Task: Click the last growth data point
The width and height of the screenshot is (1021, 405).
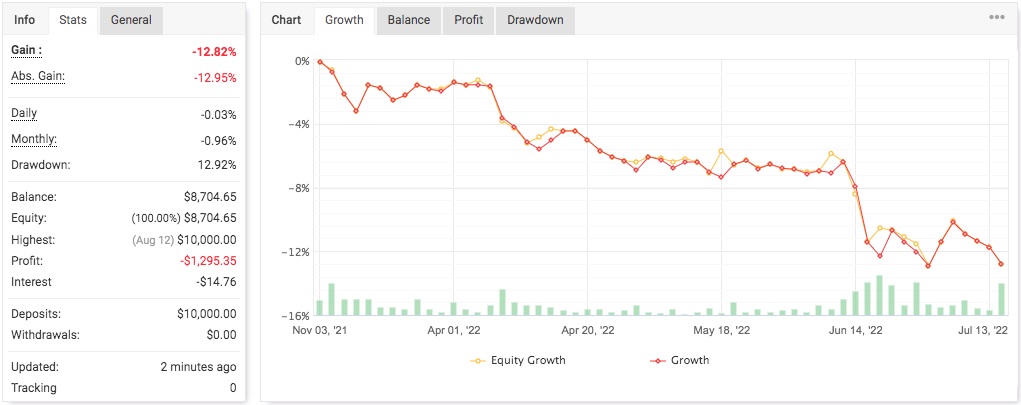Action: click(x=1001, y=264)
